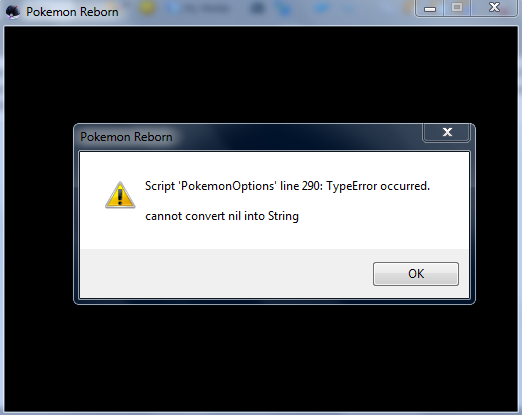Click the main window's 'Pokemon Reborn' title text
Viewport: 522px width, 415px height.
(x=72, y=12)
